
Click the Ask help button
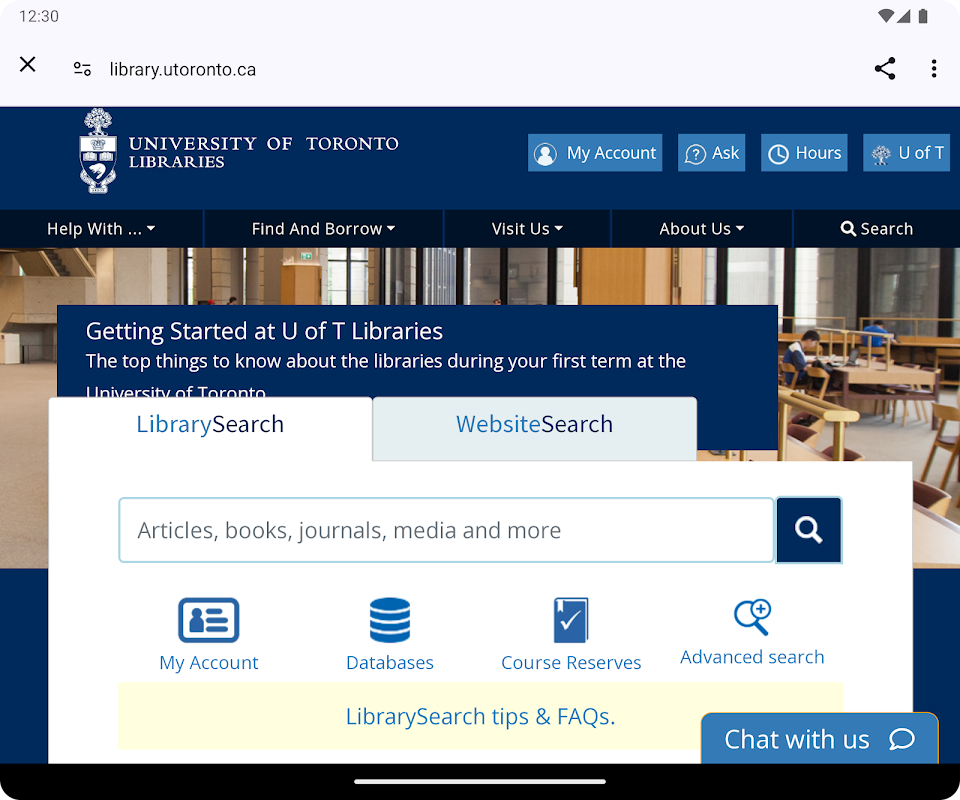tap(711, 152)
